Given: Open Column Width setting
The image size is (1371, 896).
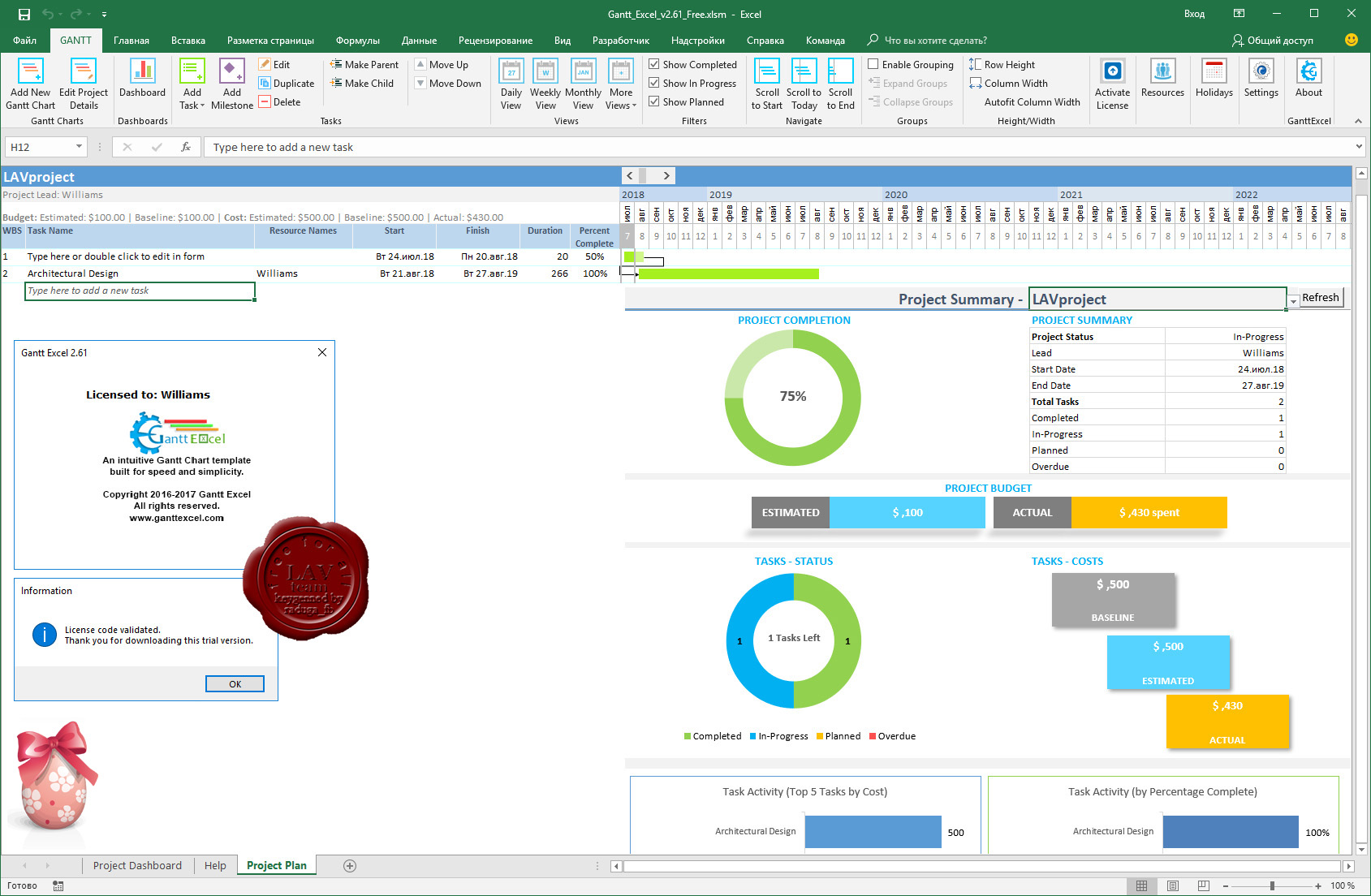Looking at the screenshot, I should click(x=1008, y=83).
